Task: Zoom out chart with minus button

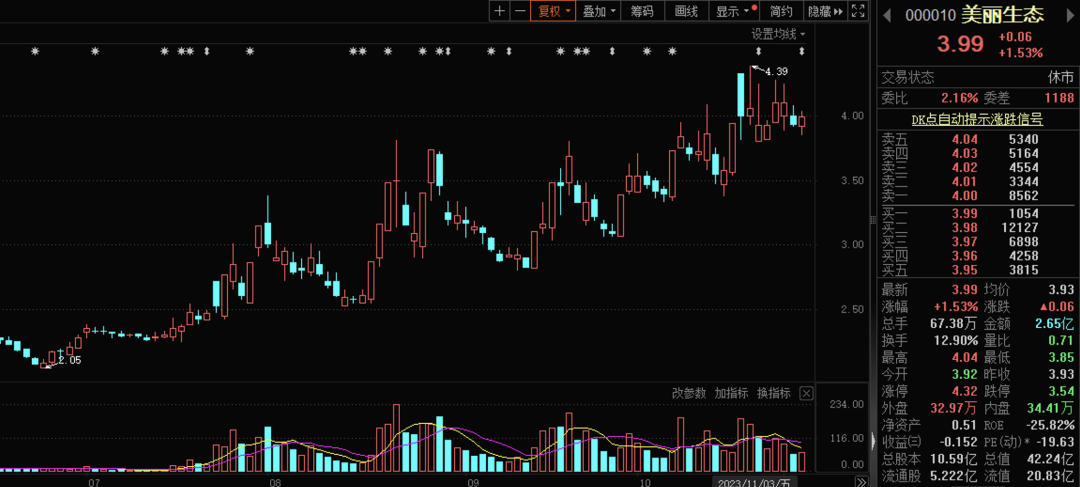Action: tap(520, 11)
